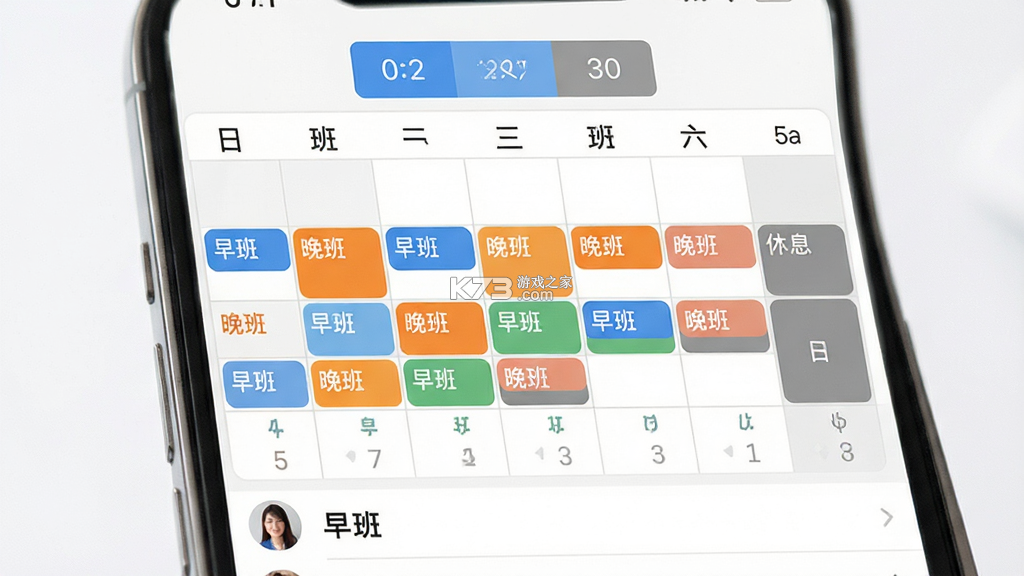Select the 5a column header
Image resolution: width=1024 pixels, height=576 pixels.
point(787,136)
